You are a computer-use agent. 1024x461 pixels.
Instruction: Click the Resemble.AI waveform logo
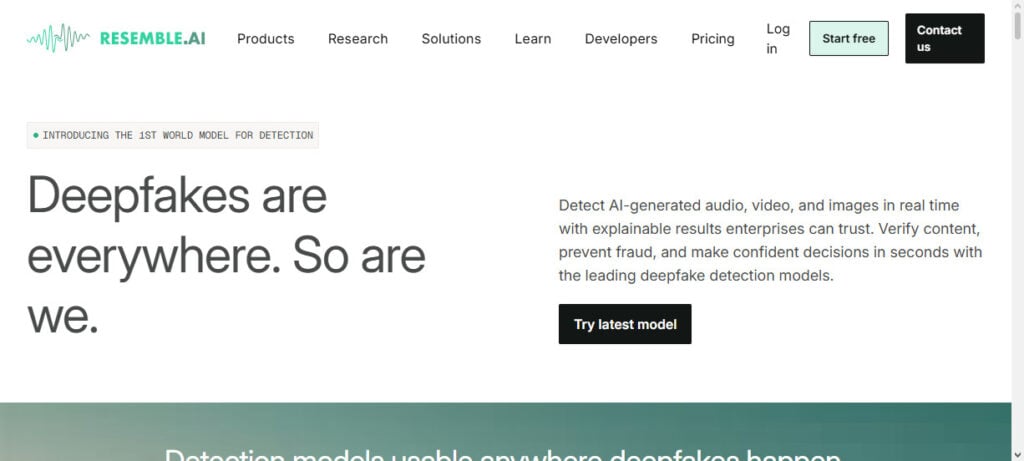pos(116,39)
